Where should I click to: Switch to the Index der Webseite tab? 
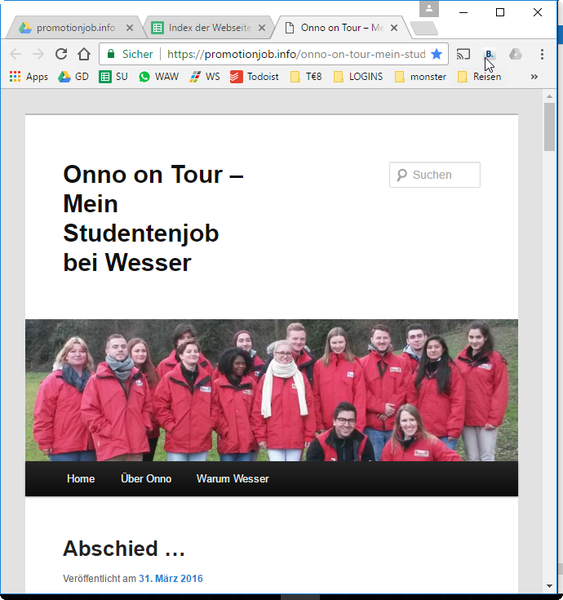point(207,28)
